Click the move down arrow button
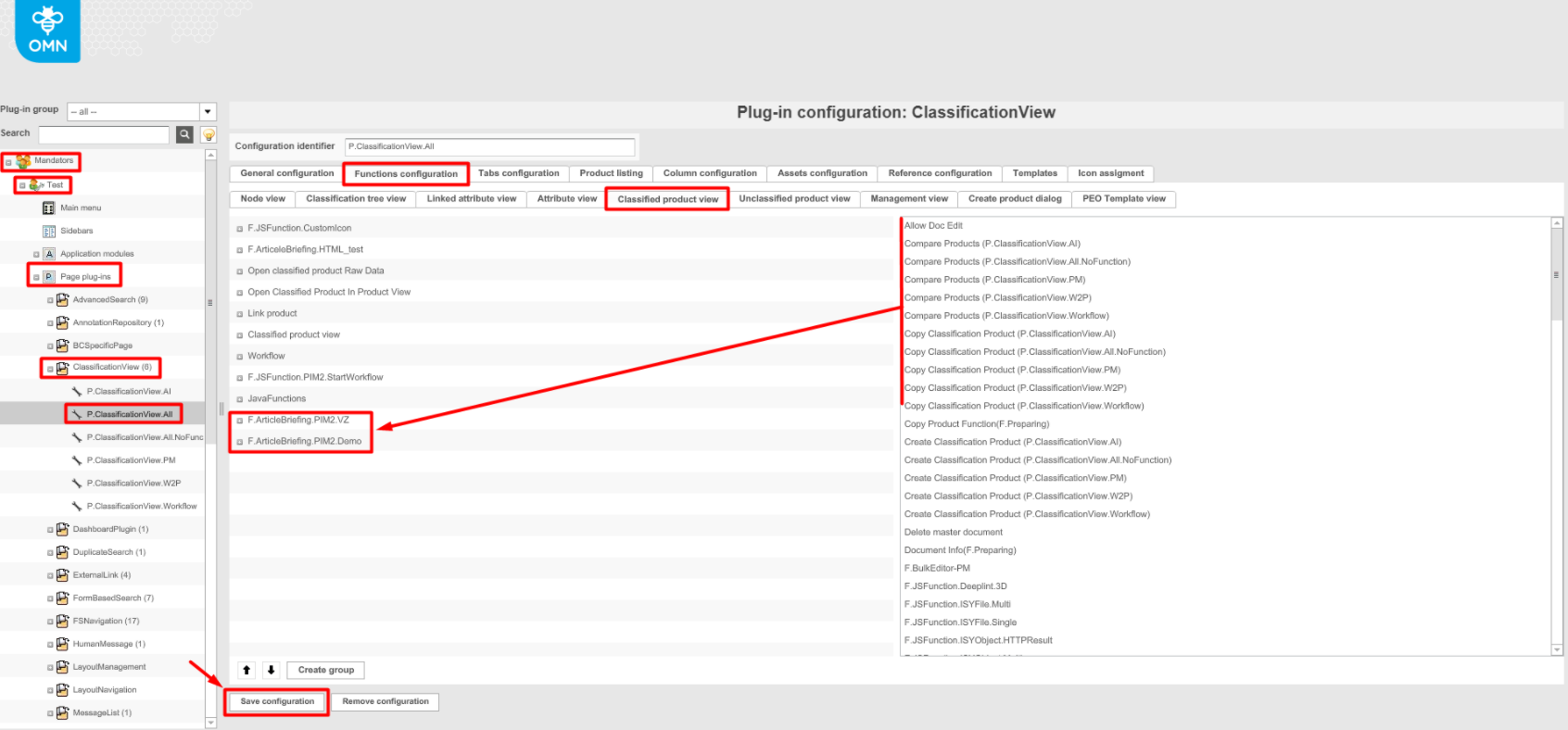 point(272,670)
